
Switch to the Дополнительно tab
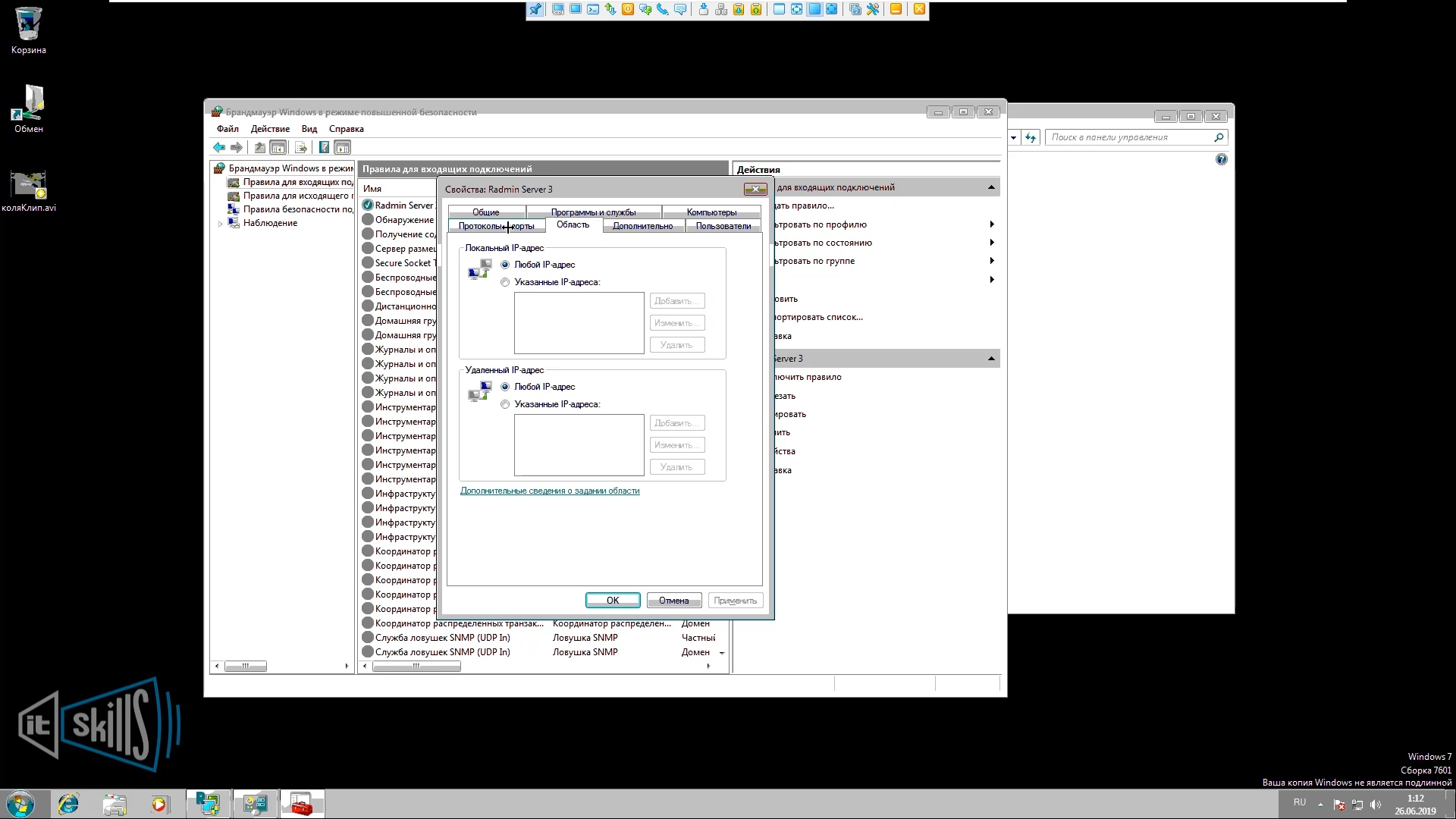[643, 226]
